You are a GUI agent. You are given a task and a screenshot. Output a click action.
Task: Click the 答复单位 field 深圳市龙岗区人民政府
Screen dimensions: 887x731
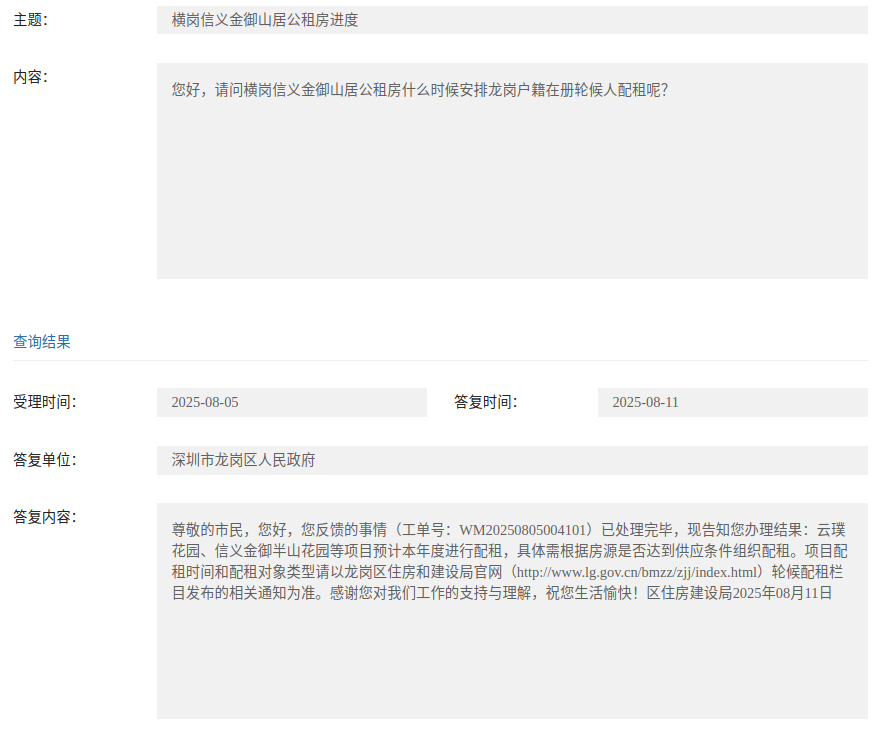[x=512, y=461]
